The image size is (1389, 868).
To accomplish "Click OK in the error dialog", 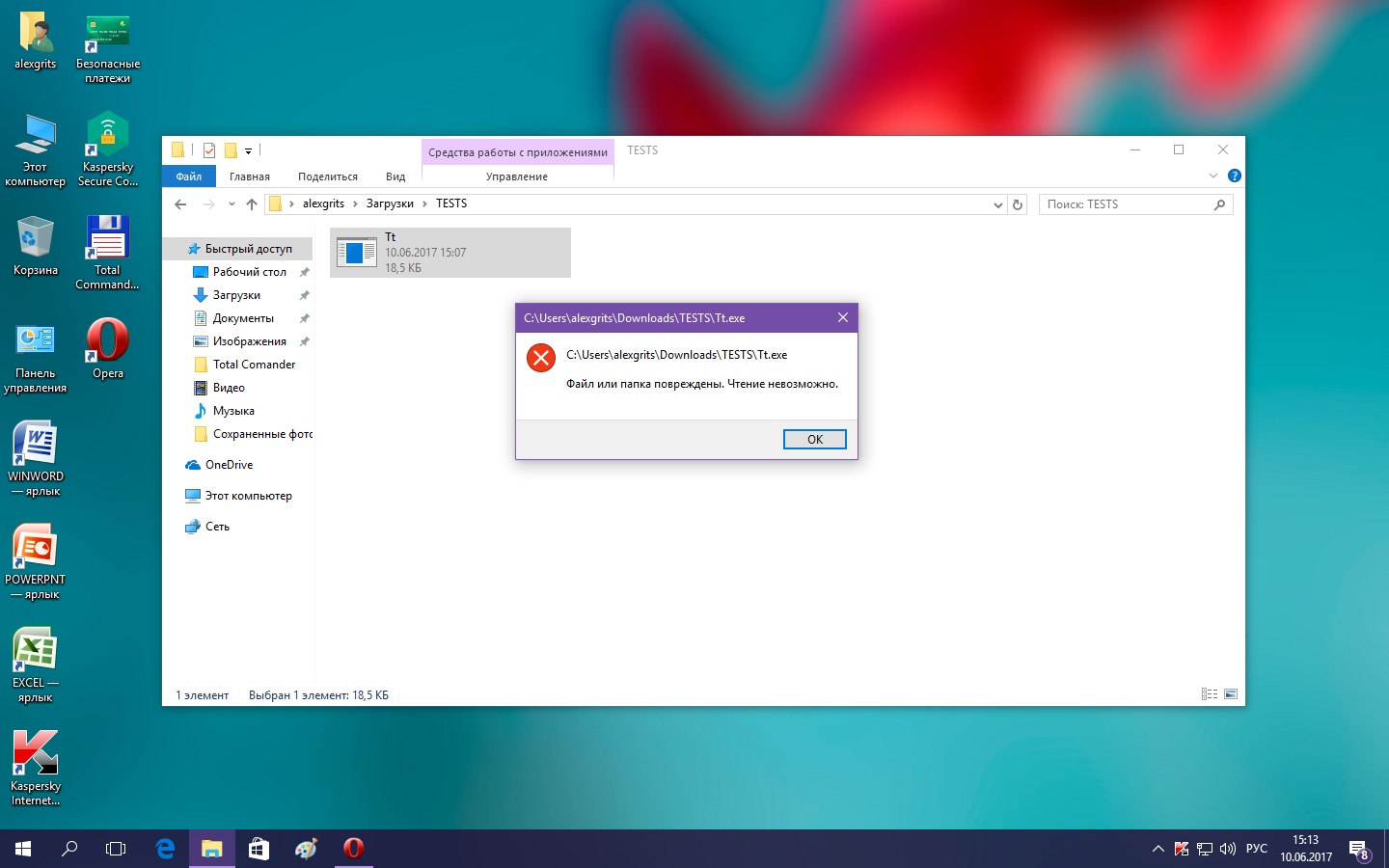I will coord(815,440).
